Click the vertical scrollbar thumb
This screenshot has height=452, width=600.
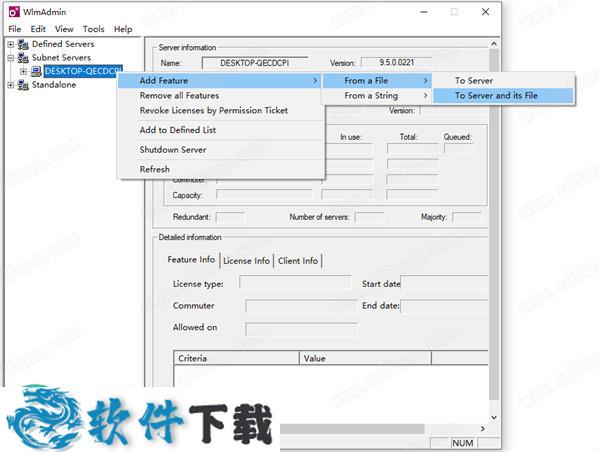point(494,224)
